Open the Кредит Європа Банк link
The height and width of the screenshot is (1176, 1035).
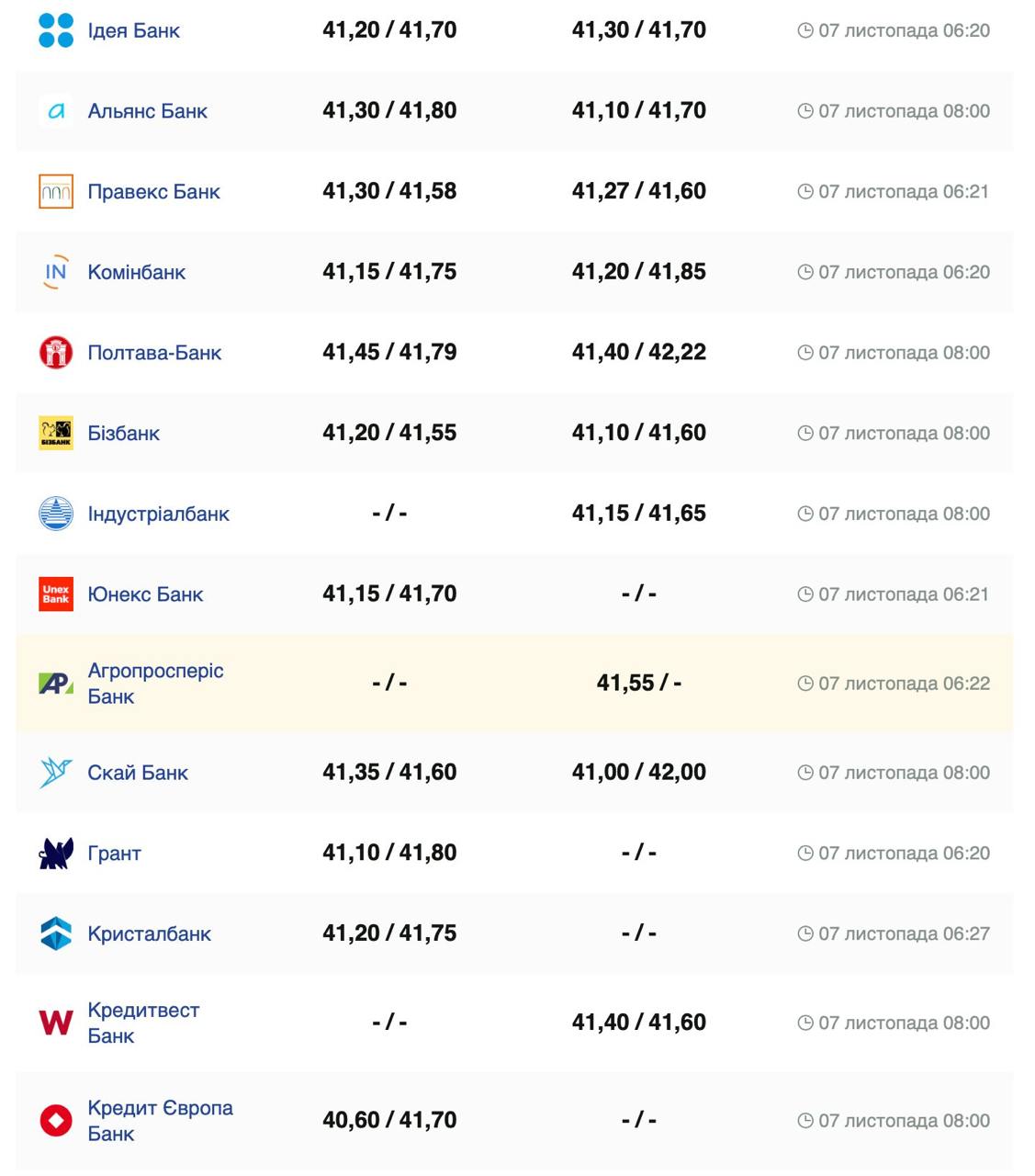pos(160,1120)
